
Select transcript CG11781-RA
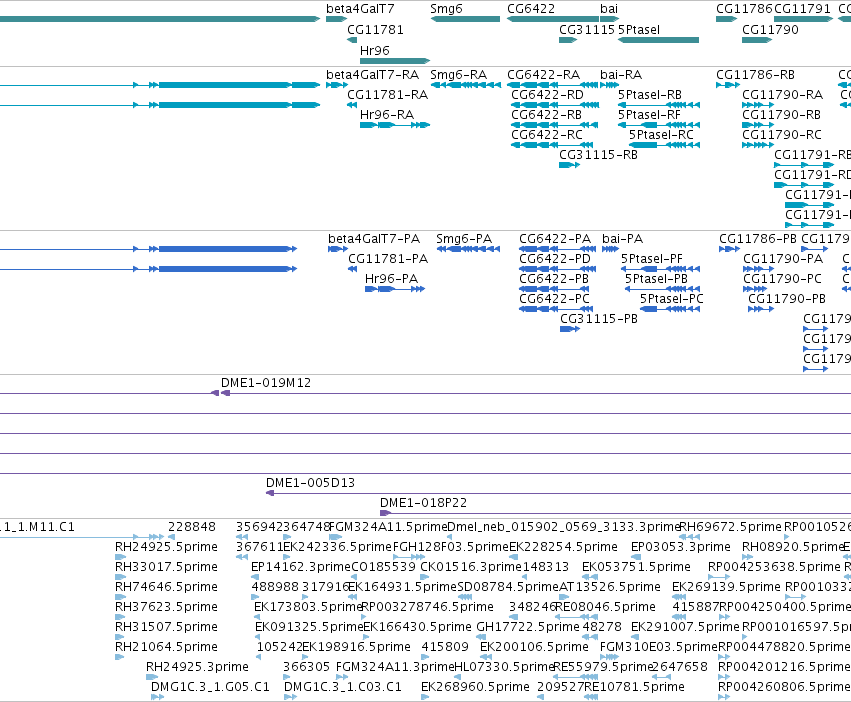[x=352, y=105]
